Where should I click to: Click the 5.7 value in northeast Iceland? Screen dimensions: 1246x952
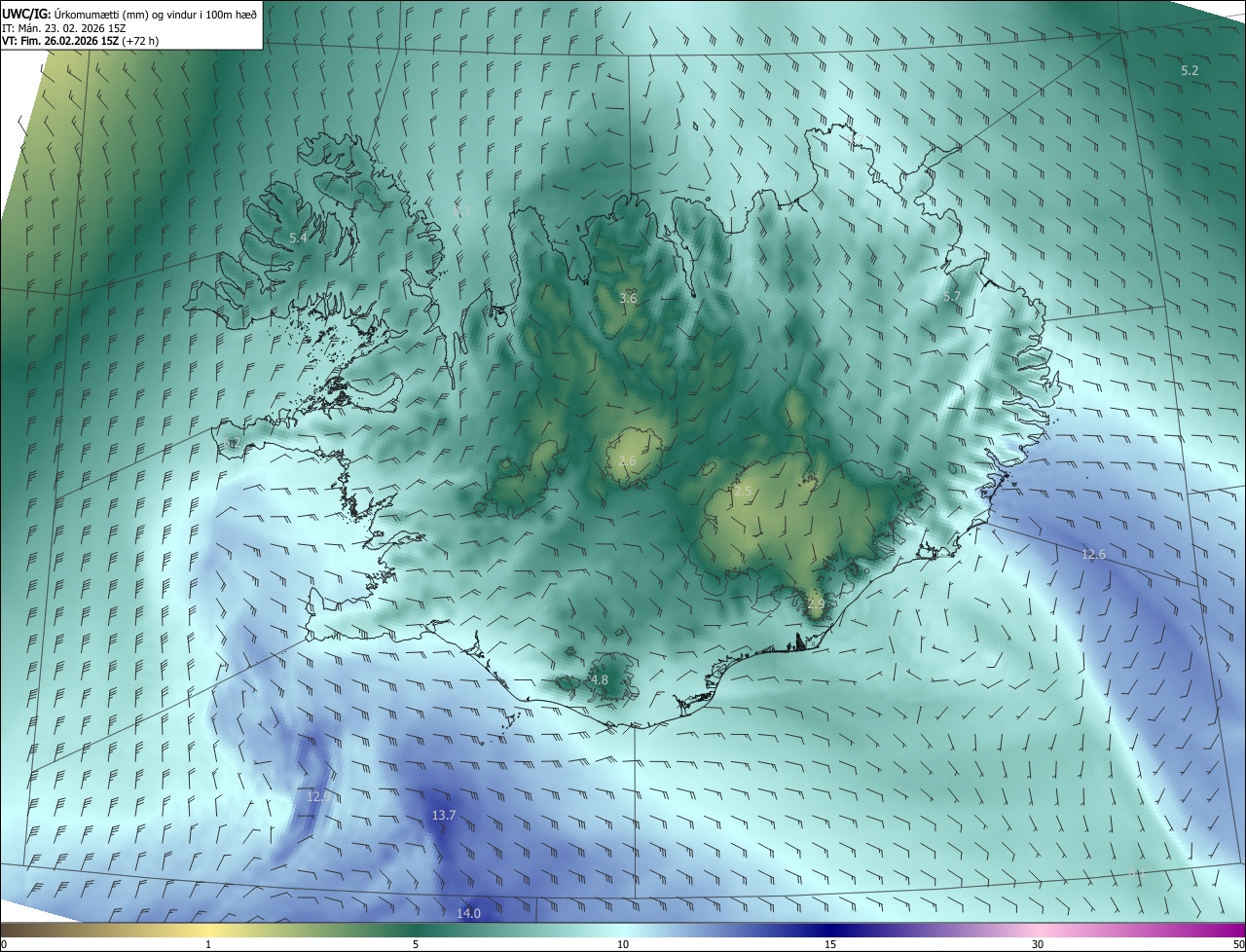pyautogui.click(x=951, y=296)
